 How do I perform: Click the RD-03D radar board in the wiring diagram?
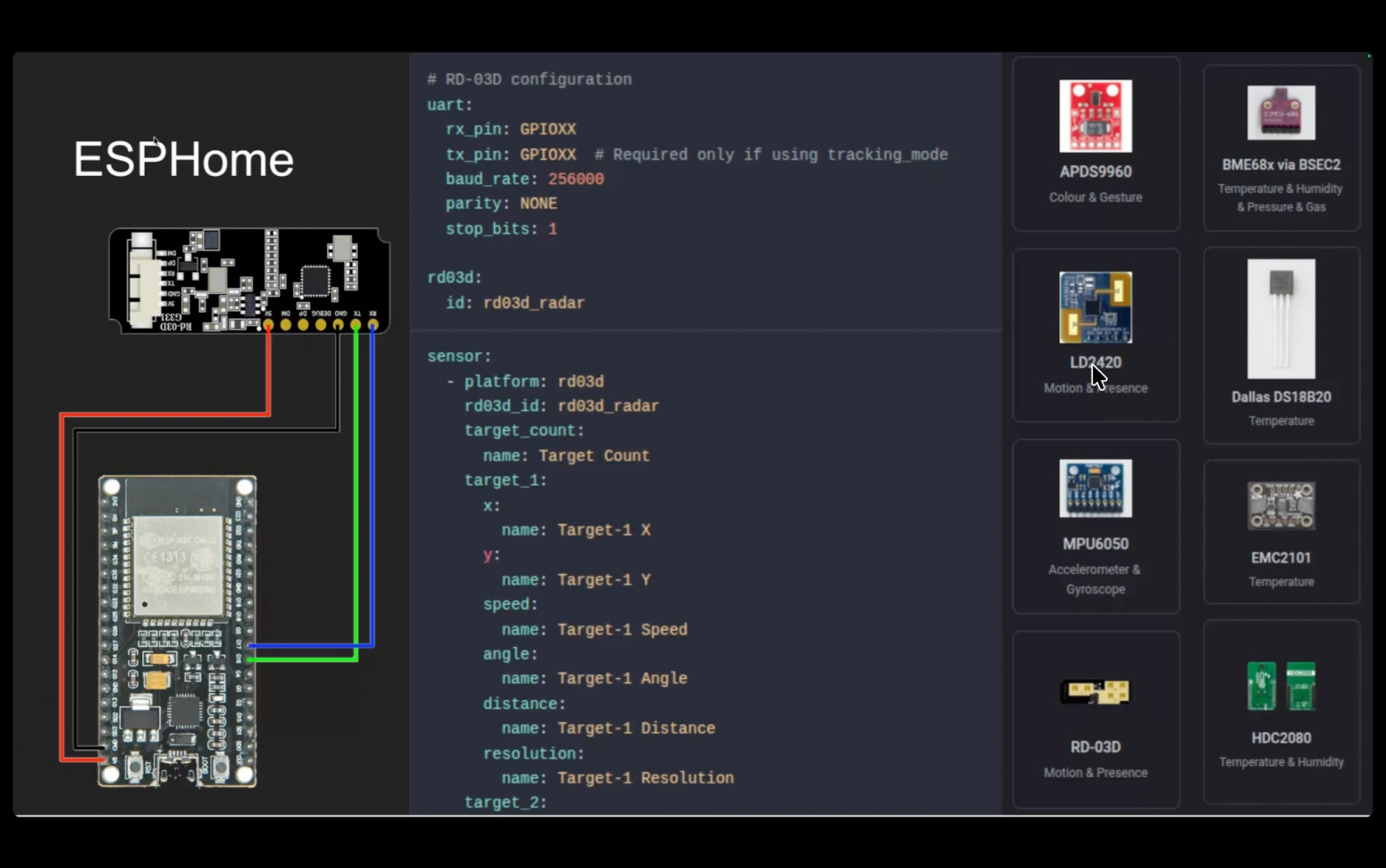[249, 280]
